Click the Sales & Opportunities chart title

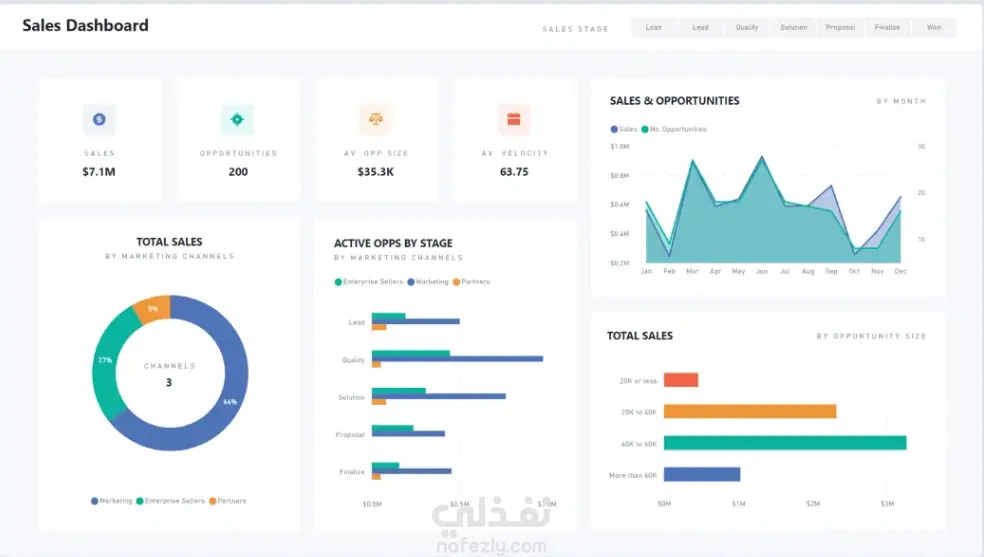[x=675, y=101]
